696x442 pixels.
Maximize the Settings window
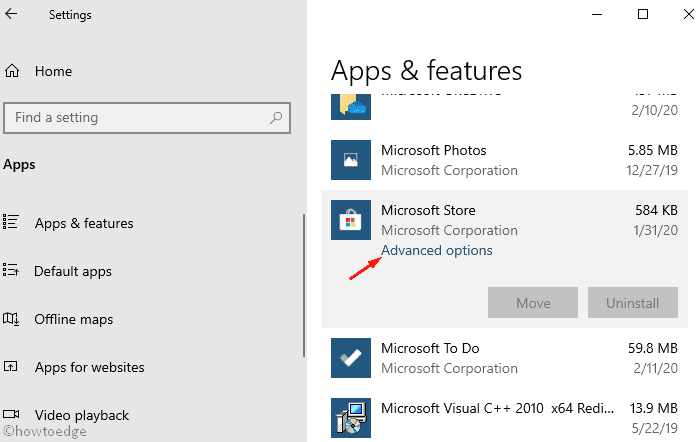(x=643, y=14)
